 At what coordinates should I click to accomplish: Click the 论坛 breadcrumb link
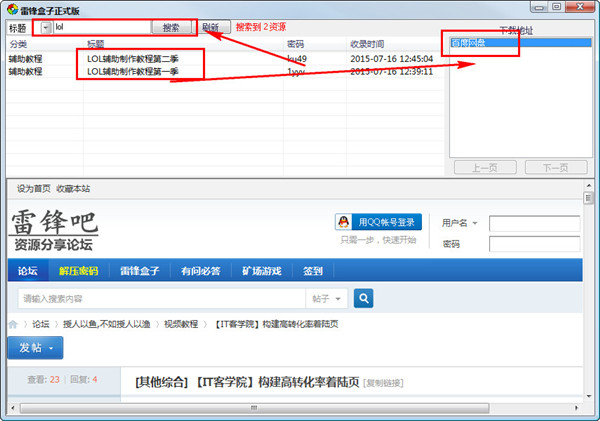point(41,324)
